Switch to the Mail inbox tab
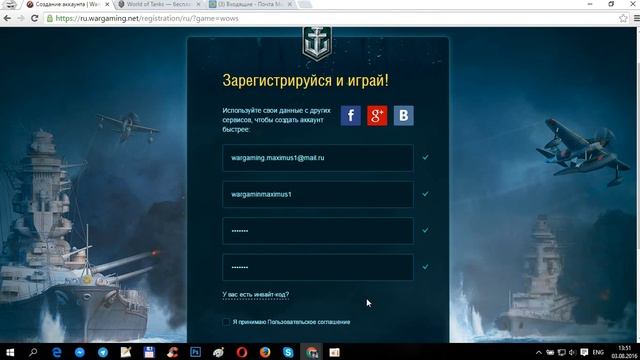The image size is (640, 360). click(x=249, y=4)
